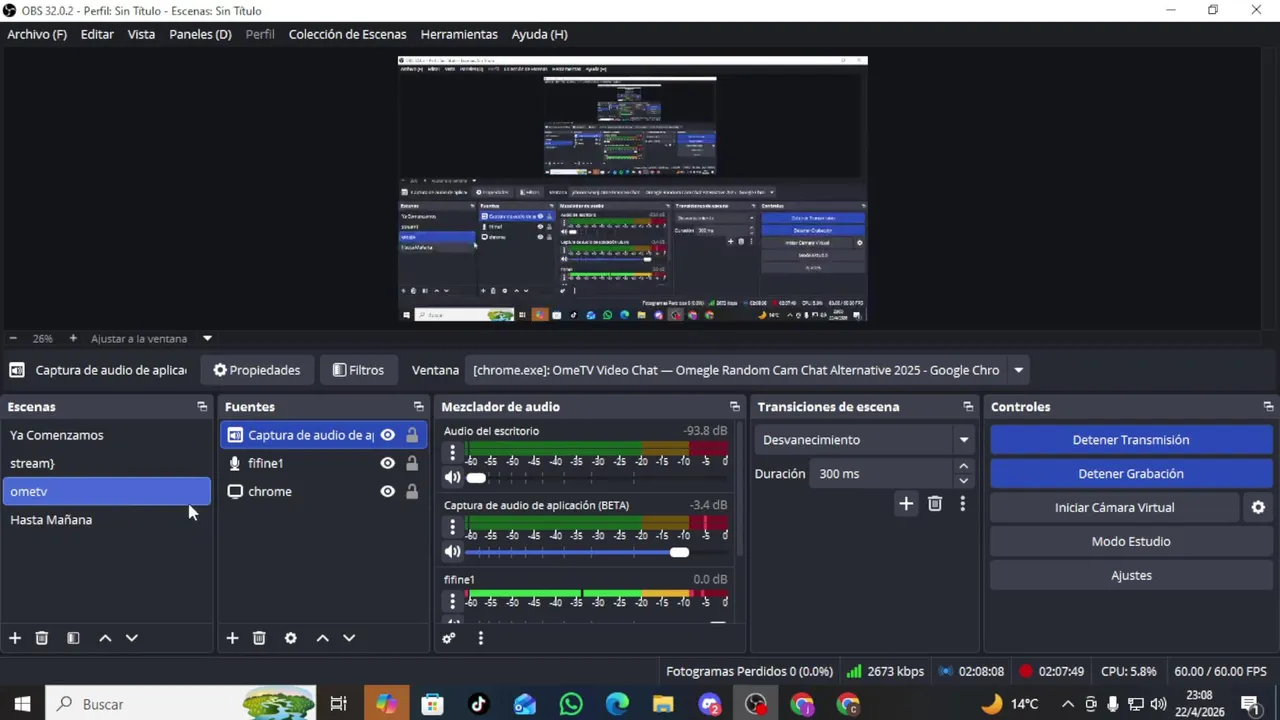
Task: Mute Captura de audio de aplicación speaker
Action: (x=453, y=552)
